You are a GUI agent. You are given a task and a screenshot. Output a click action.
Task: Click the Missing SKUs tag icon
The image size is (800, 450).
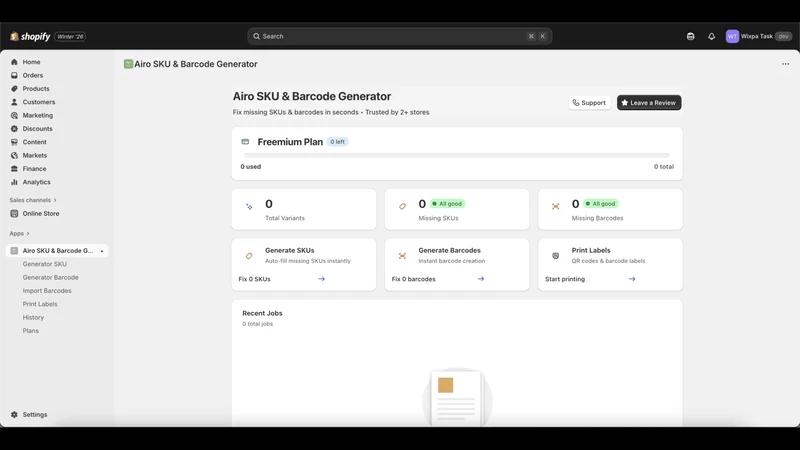[402, 206]
